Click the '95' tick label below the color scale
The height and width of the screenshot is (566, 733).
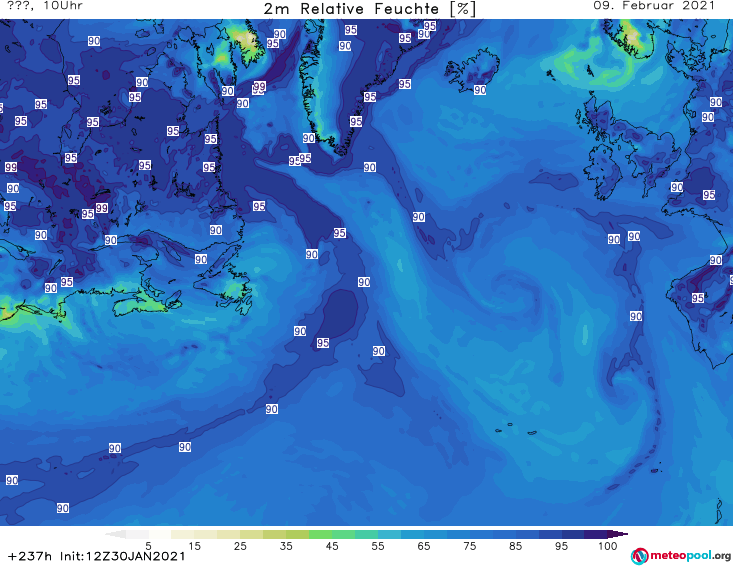561,546
